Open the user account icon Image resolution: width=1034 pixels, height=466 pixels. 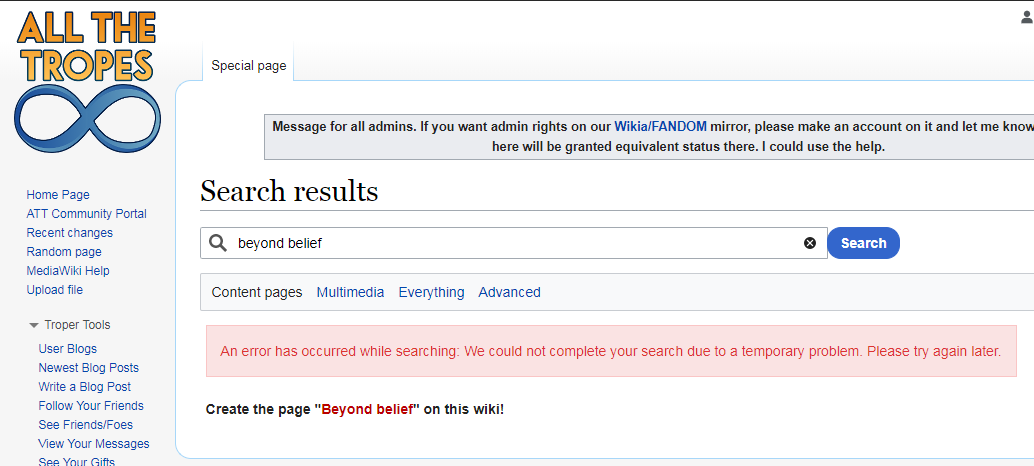tap(1027, 18)
